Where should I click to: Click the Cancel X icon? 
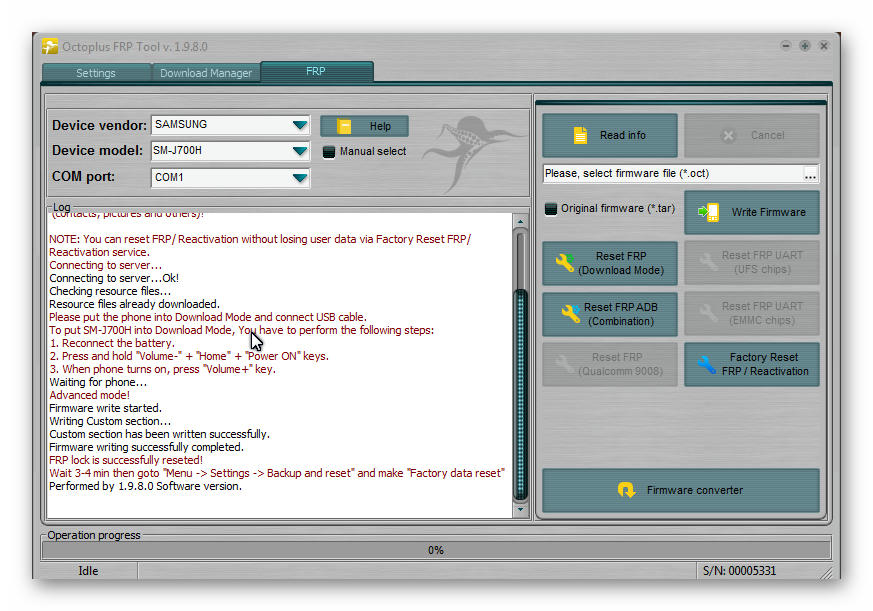pos(728,135)
